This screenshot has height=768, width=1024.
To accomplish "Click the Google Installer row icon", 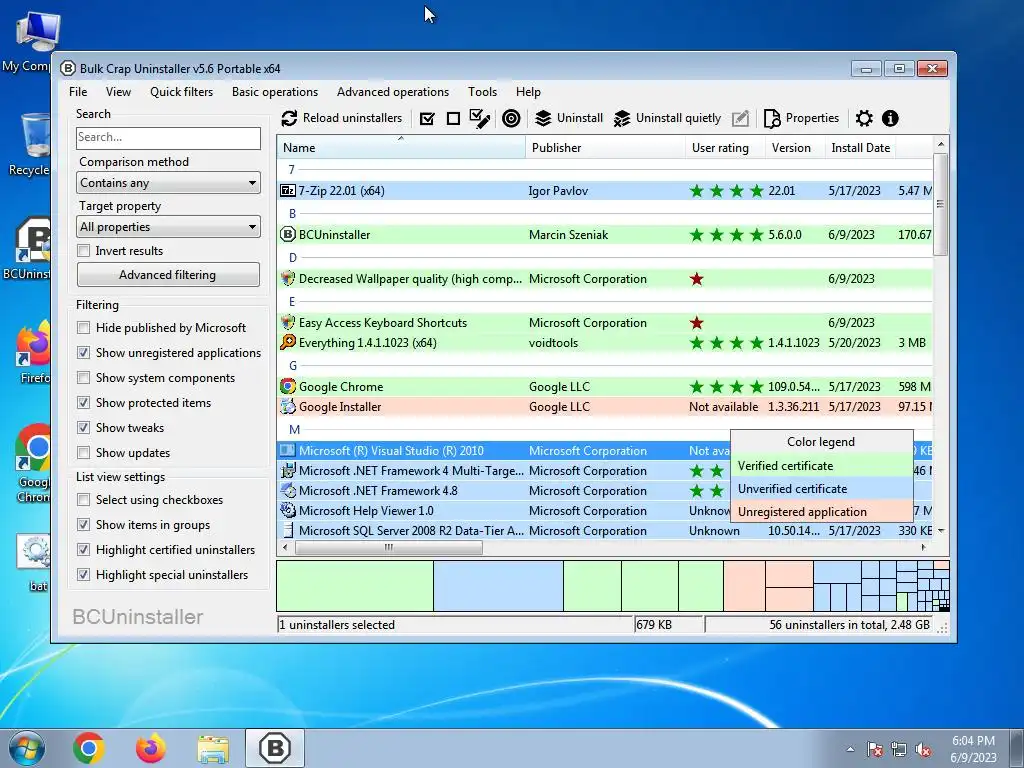I will click(x=288, y=406).
